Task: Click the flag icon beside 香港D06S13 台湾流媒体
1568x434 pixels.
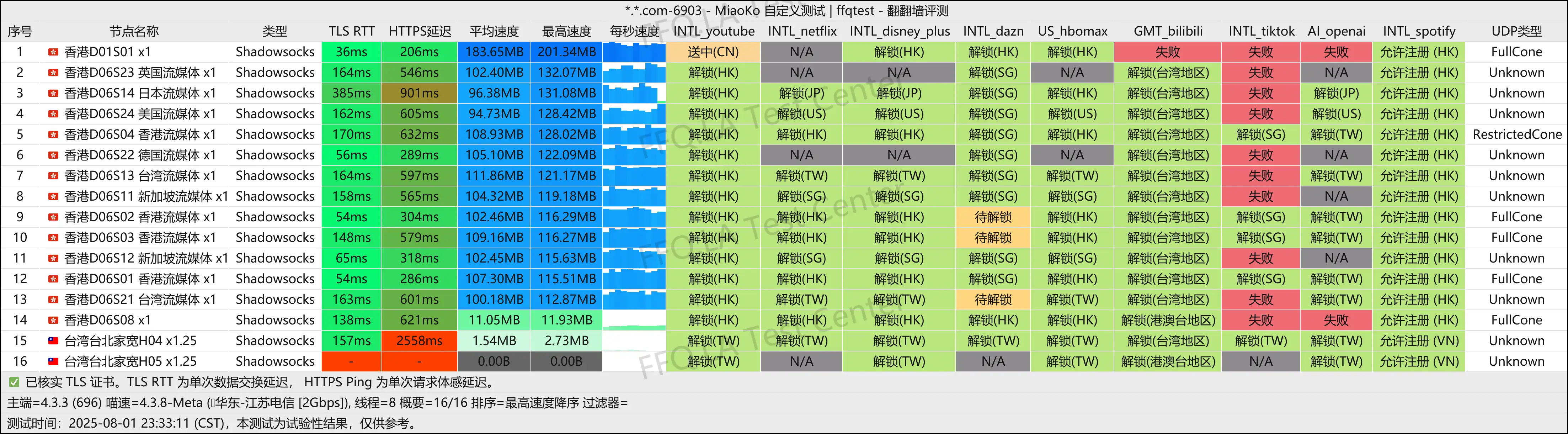Action: click(54, 176)
